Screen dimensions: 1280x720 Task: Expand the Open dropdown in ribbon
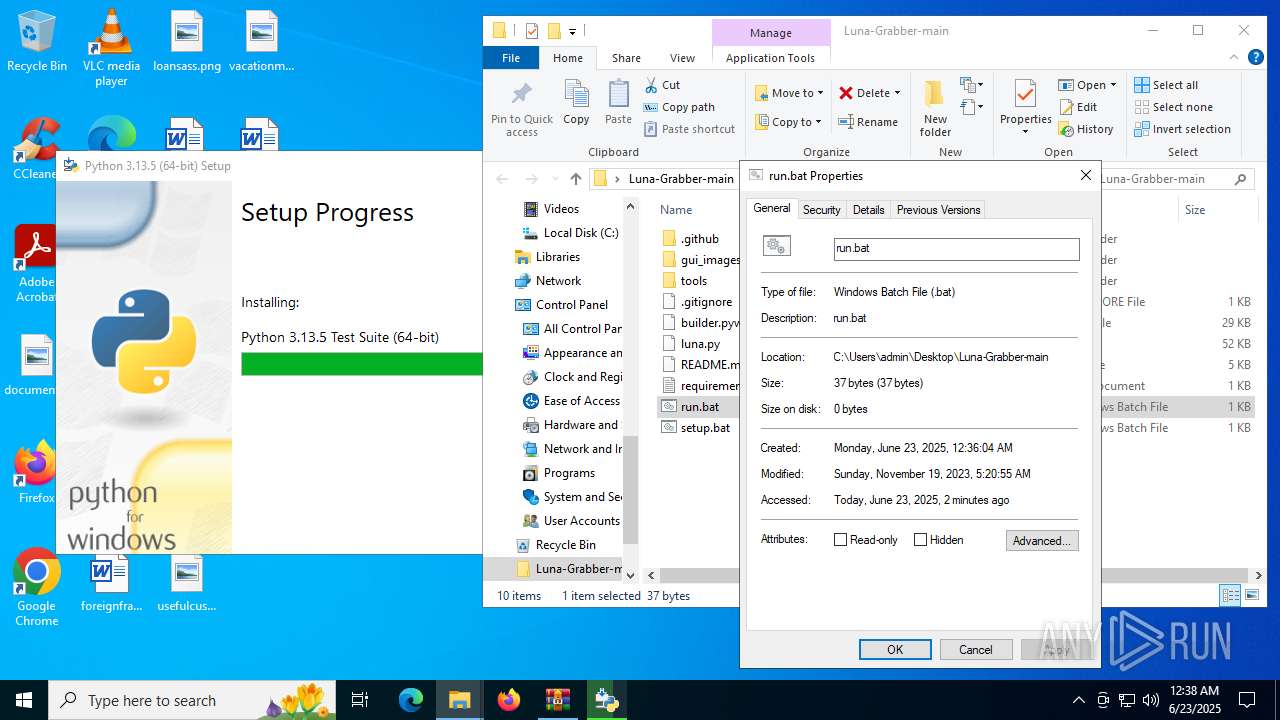[x=1114, y=85]
